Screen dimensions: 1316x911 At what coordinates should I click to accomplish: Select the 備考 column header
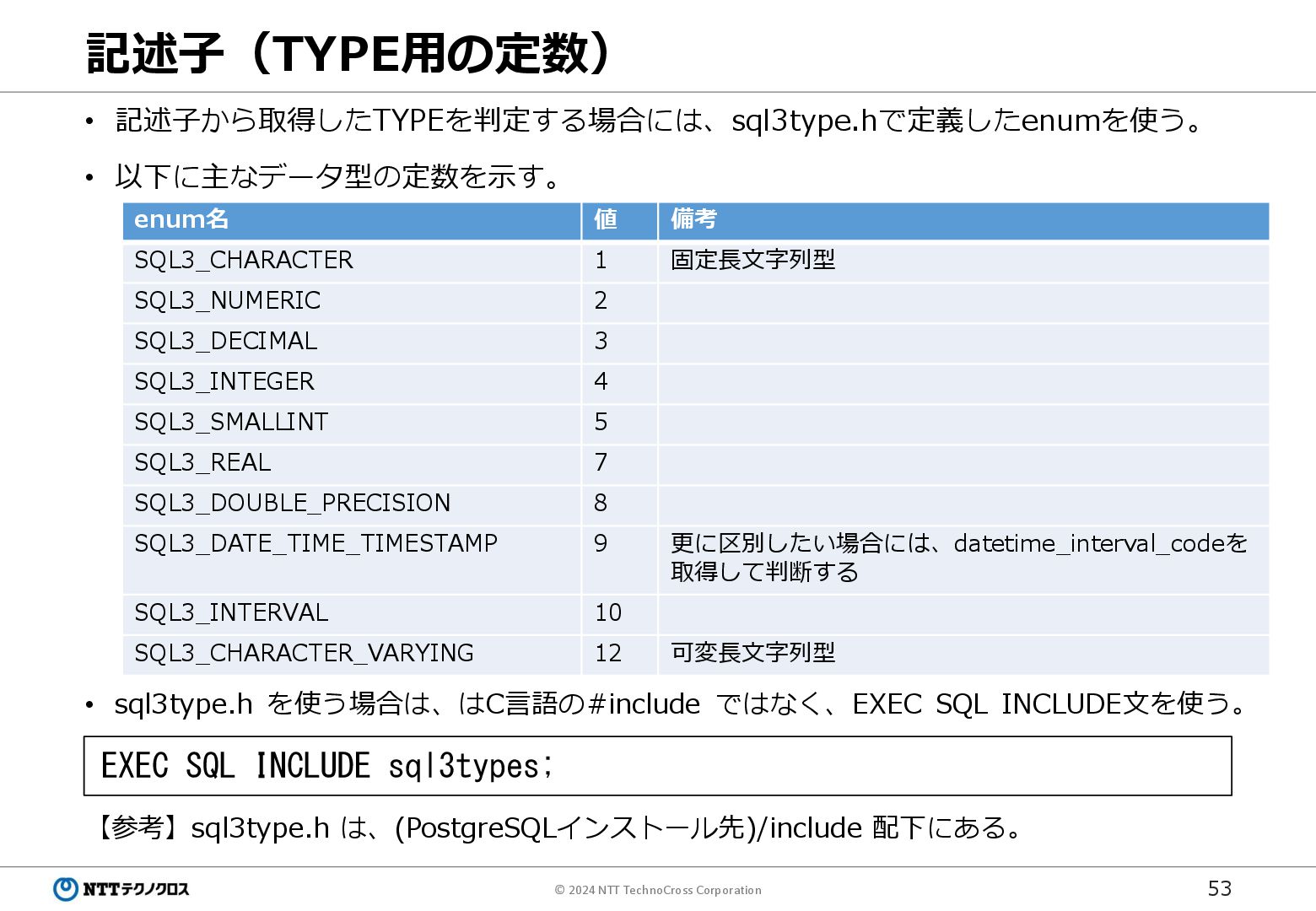click(x=963, y=221)
